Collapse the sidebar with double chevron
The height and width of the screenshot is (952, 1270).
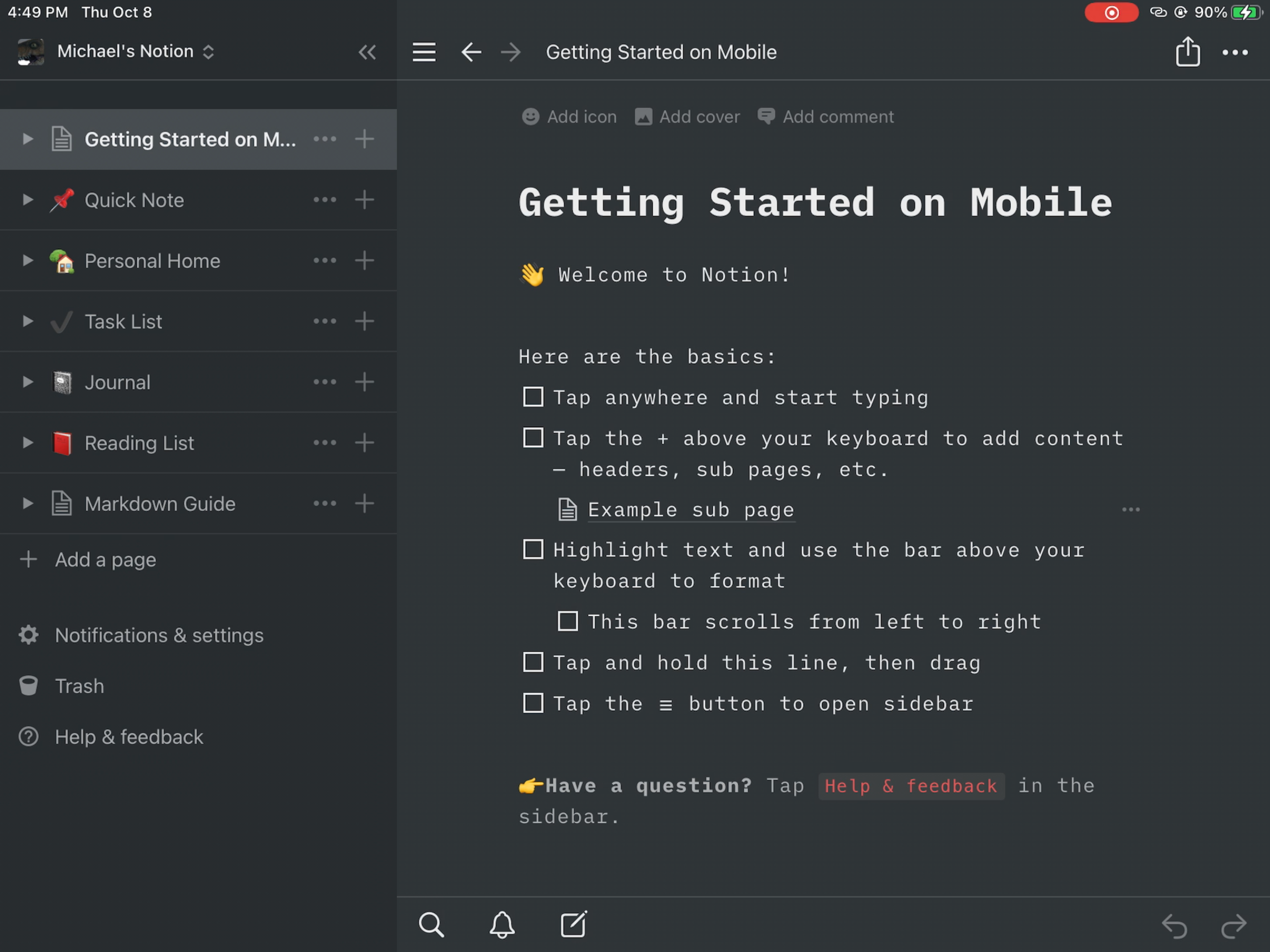367,52
